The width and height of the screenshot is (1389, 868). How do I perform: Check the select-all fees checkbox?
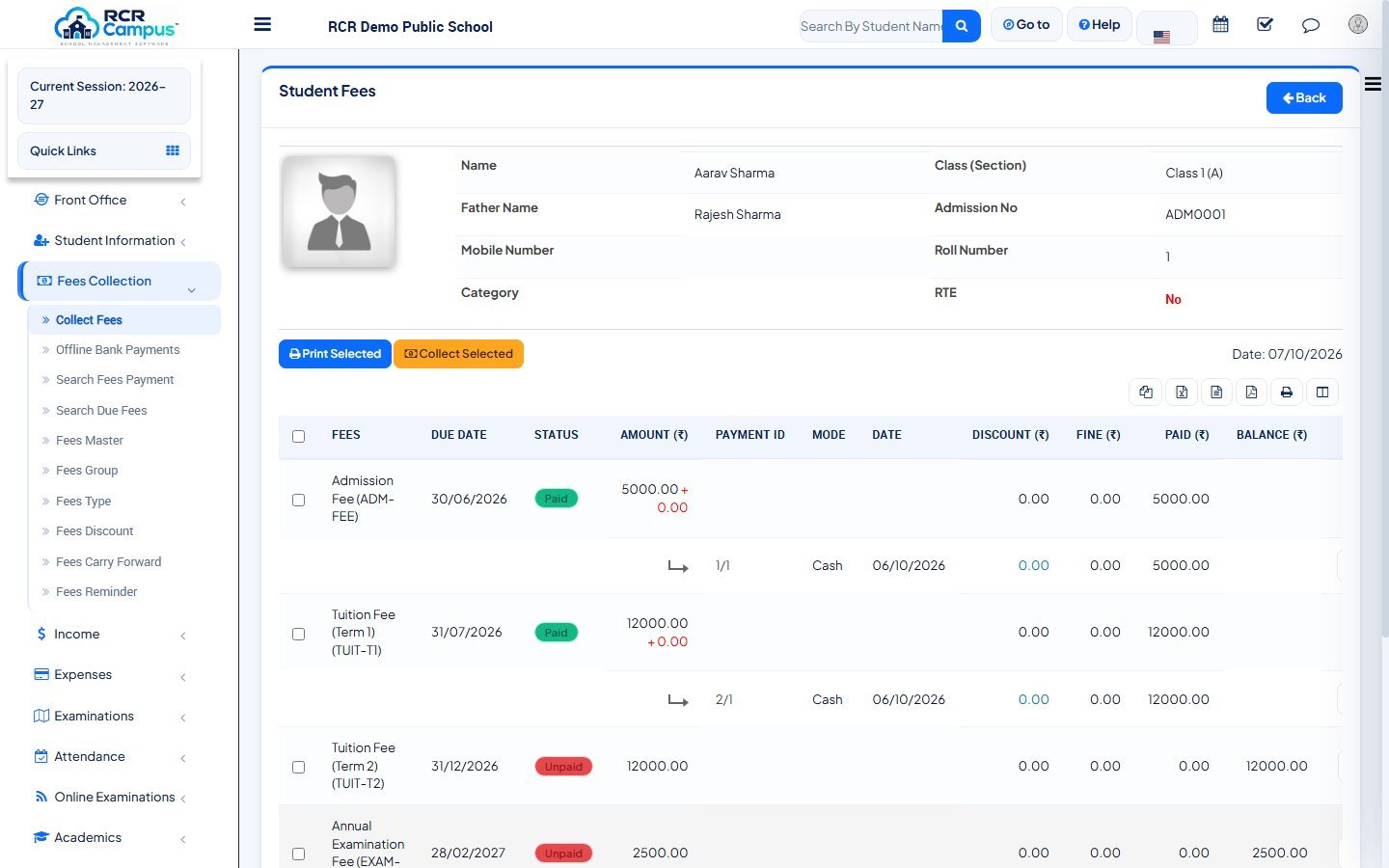(x=298, y=436)
